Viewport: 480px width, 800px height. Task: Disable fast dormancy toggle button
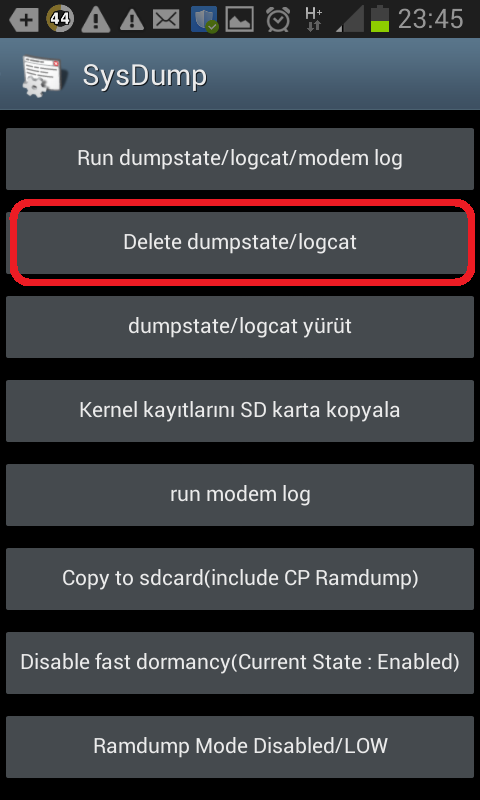coord(240,663)
